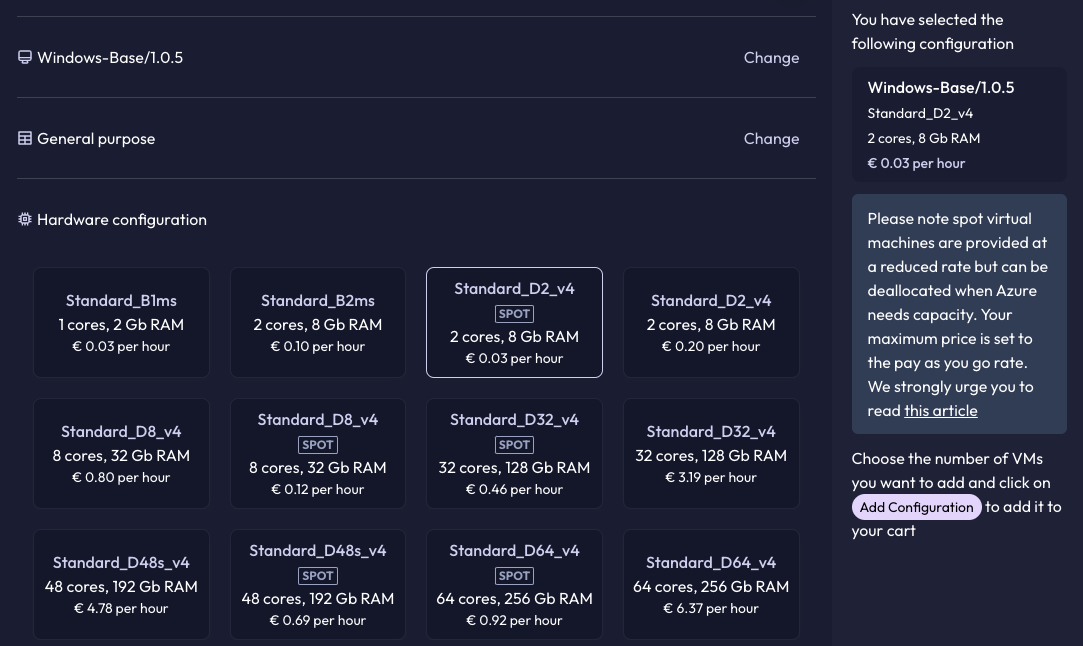Viewport: 1083px width, 646px height.
Task: Click '2 cores, 8 Gb RAM' in summary panel
Action: (x=923, y=138)
